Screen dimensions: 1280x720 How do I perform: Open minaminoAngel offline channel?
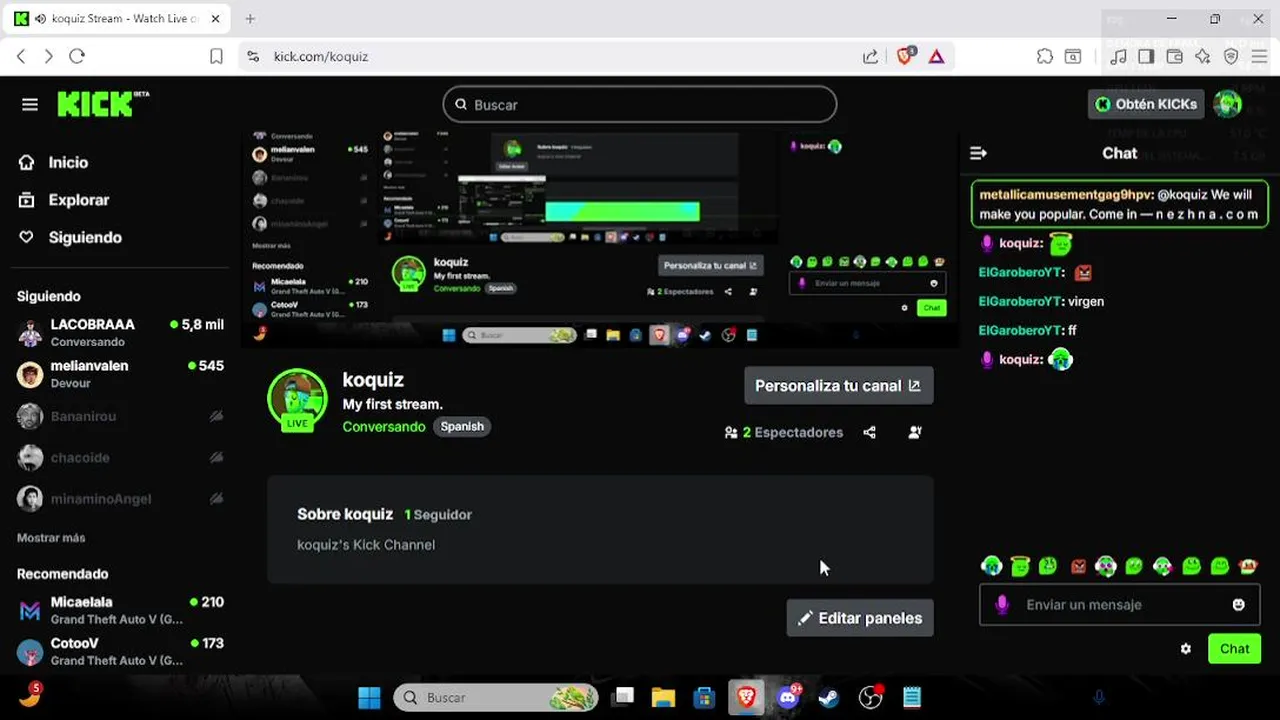click(x=120, y=498)
